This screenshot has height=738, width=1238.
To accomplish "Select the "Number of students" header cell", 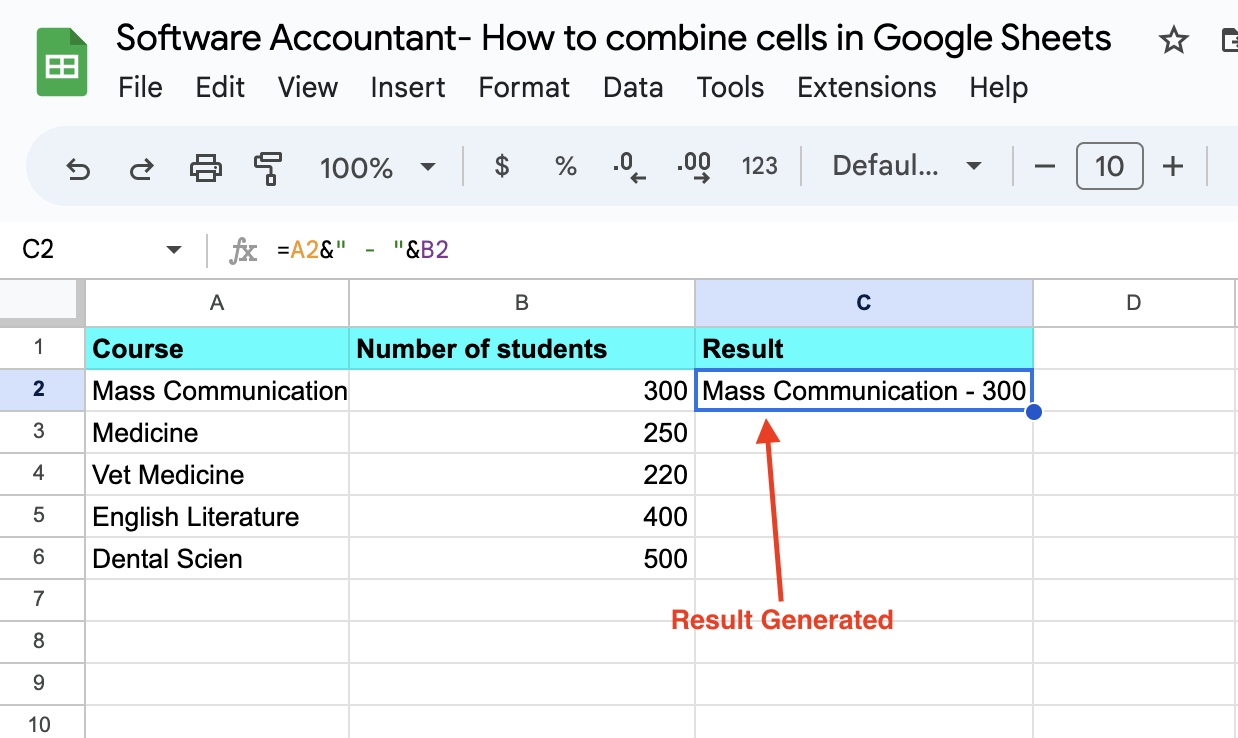I will tap(522, 348).
